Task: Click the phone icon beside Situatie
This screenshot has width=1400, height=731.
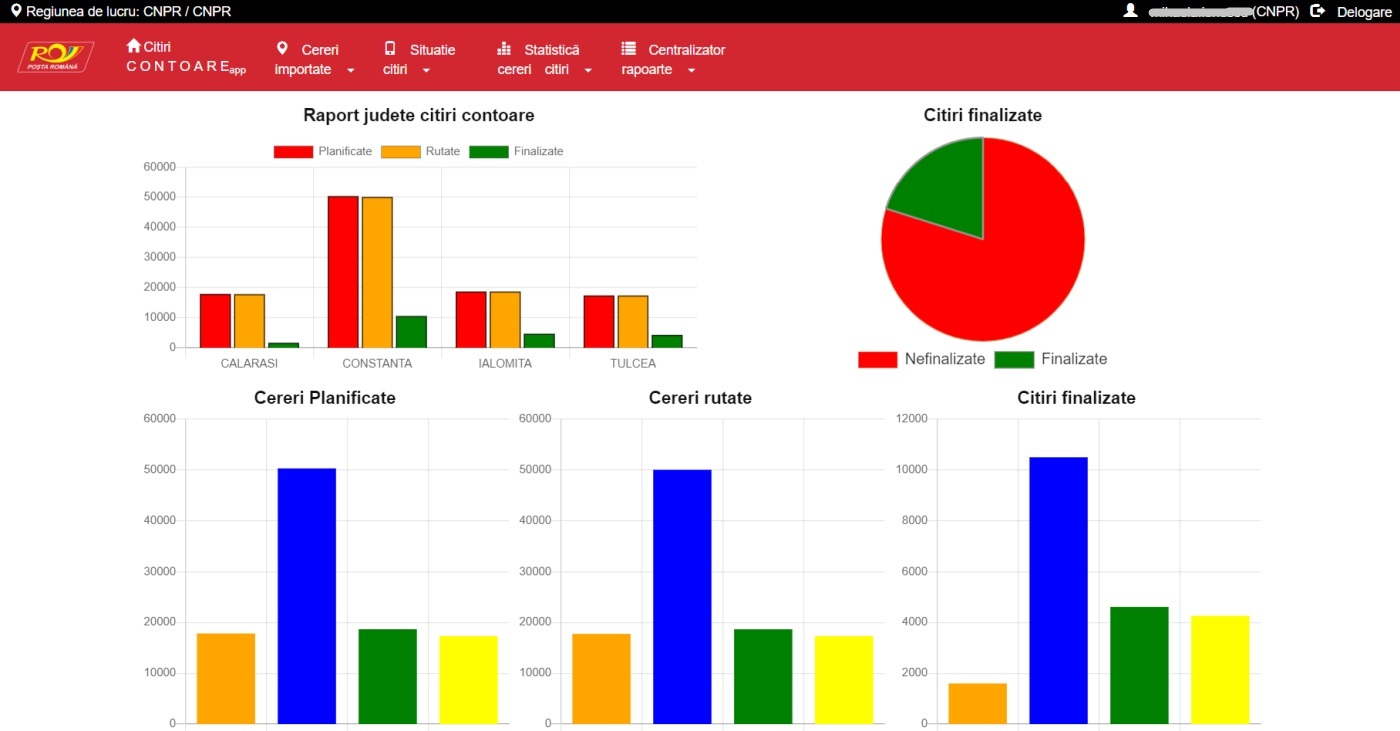Action: pos(390,48)
